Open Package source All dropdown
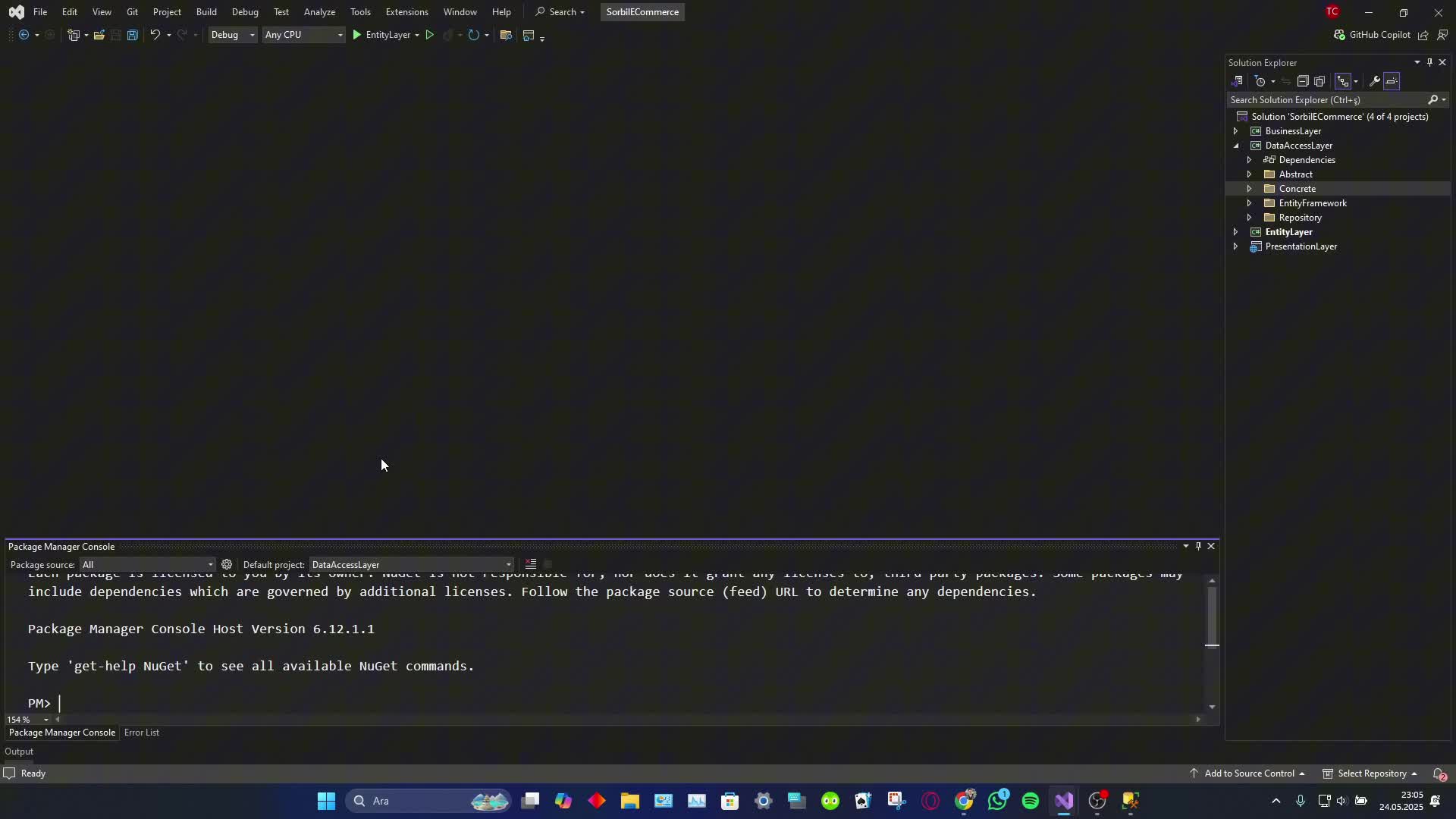Screen dimensions: 1456x819 point(148,565)
